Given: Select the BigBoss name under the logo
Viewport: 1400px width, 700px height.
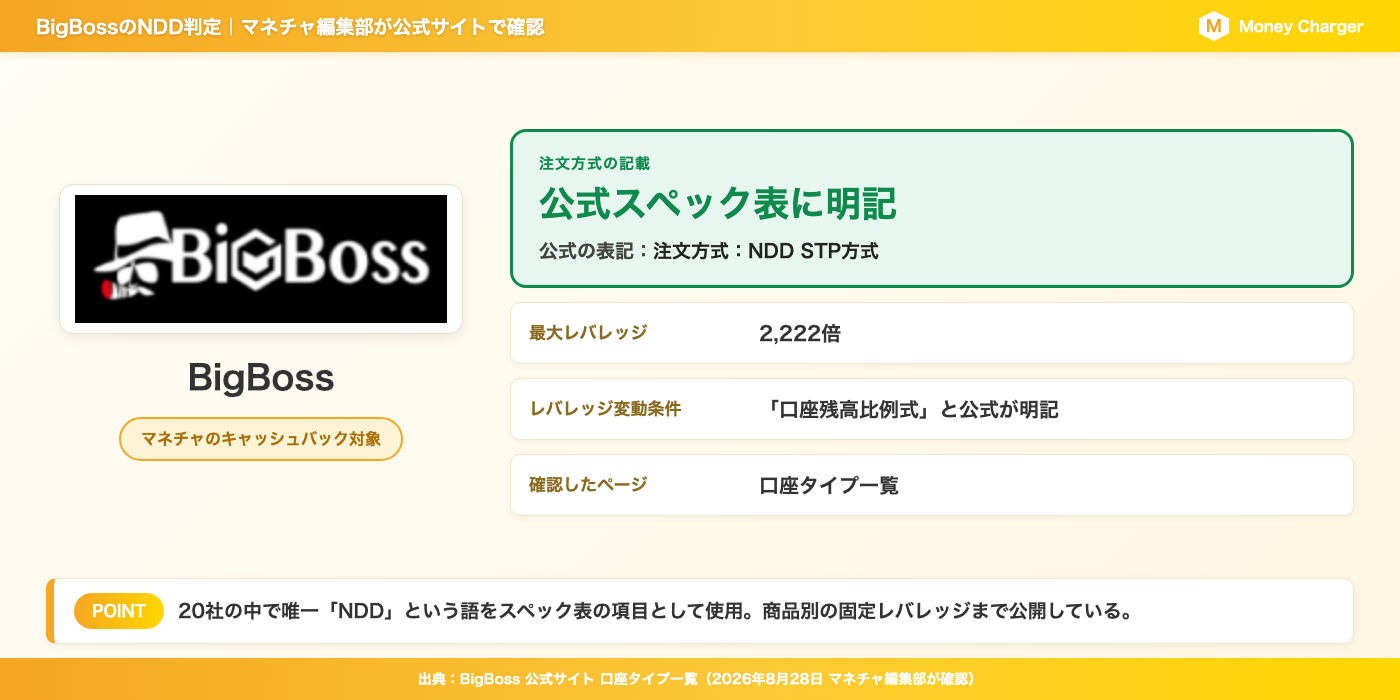Looking at the screenshot, I should point(261,378).
